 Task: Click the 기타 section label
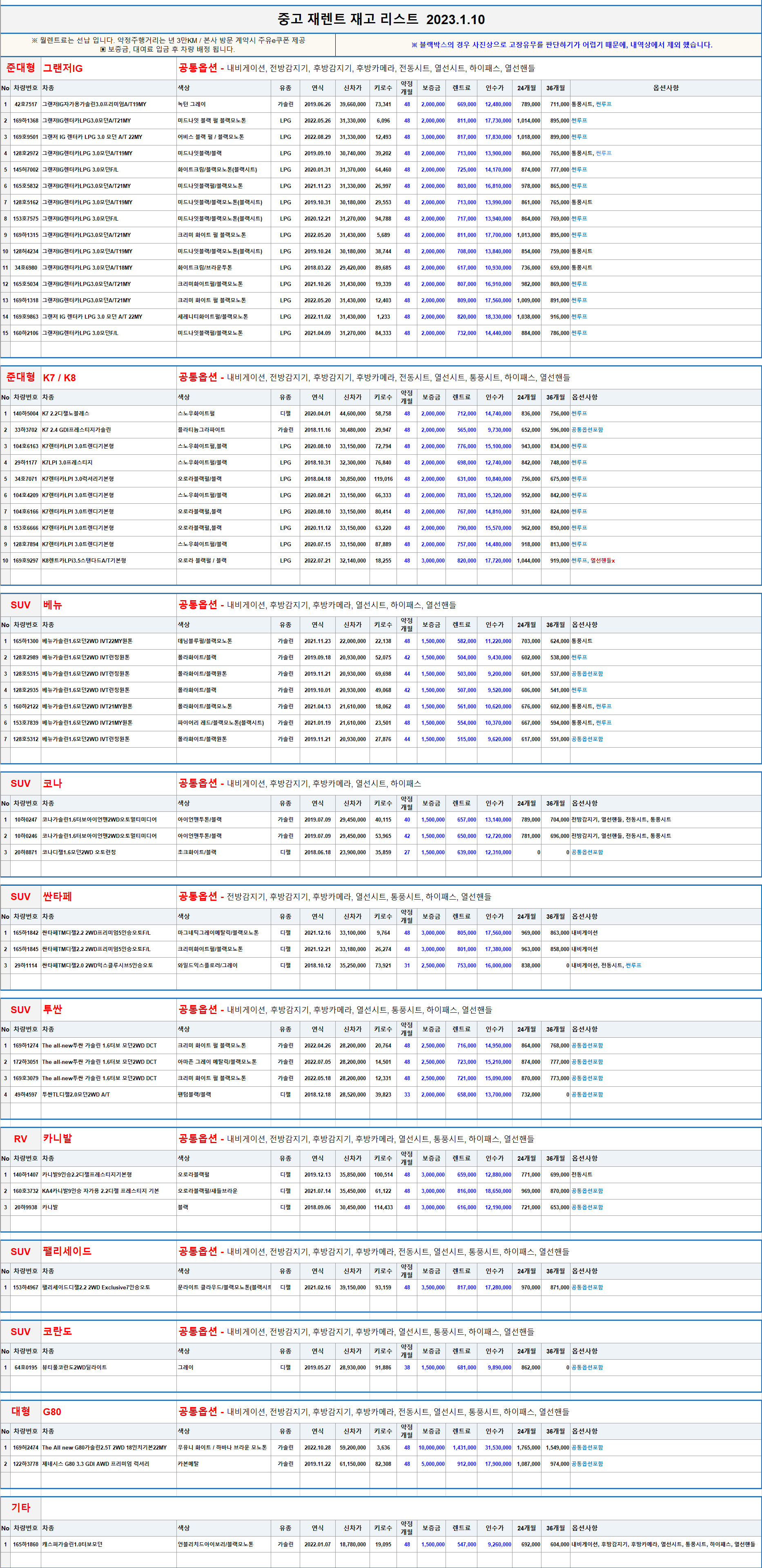point(21,1508)
